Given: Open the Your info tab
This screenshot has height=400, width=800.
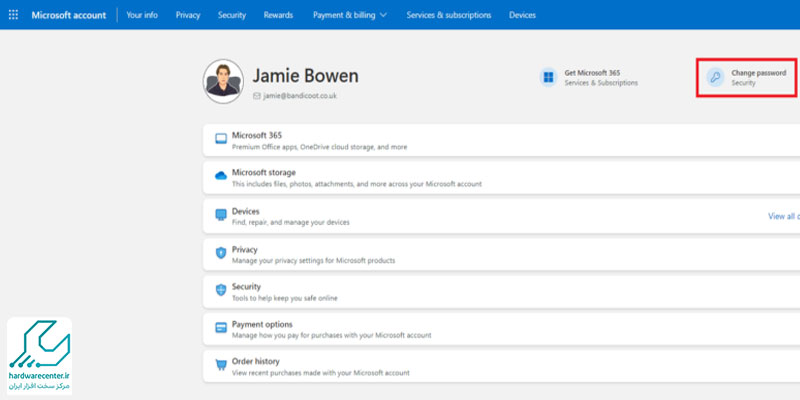Looking at the screenshot, I should [x=142, y=15].
